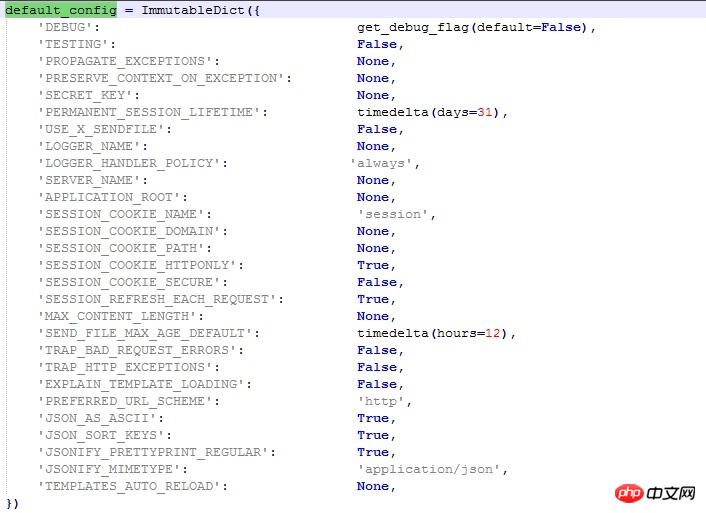This screenshot has width=706, height=513.
Task: Click the 'http' string value
Action: [381, 401]
